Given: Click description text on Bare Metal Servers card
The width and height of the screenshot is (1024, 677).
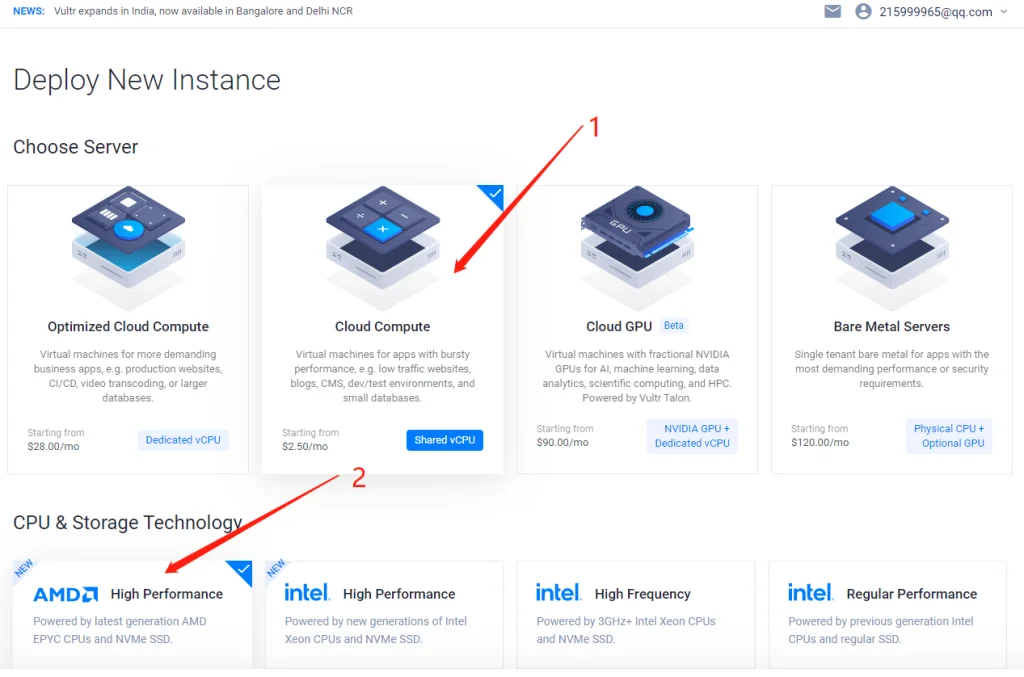Looking at the screenshot, I should pos(891,369).
